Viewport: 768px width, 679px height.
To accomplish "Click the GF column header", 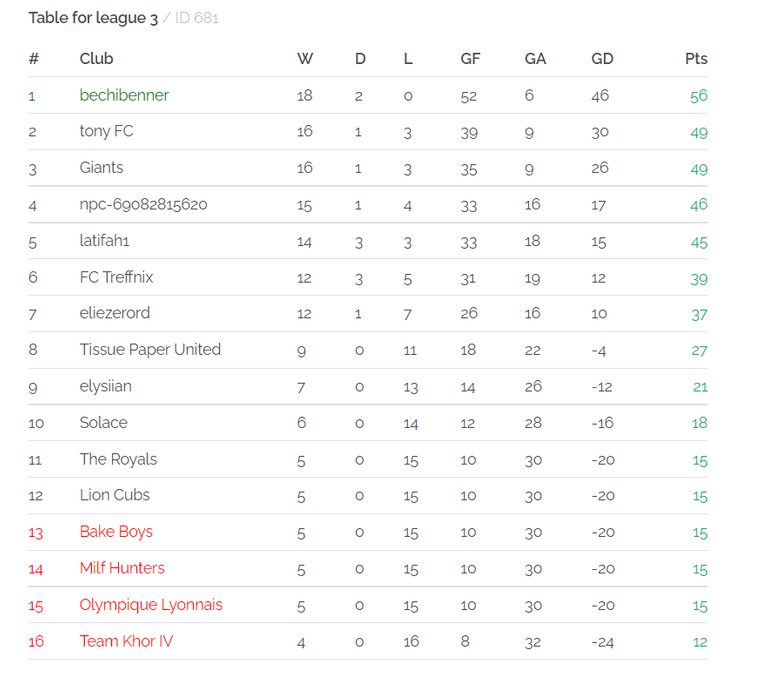I will (470, 59).
